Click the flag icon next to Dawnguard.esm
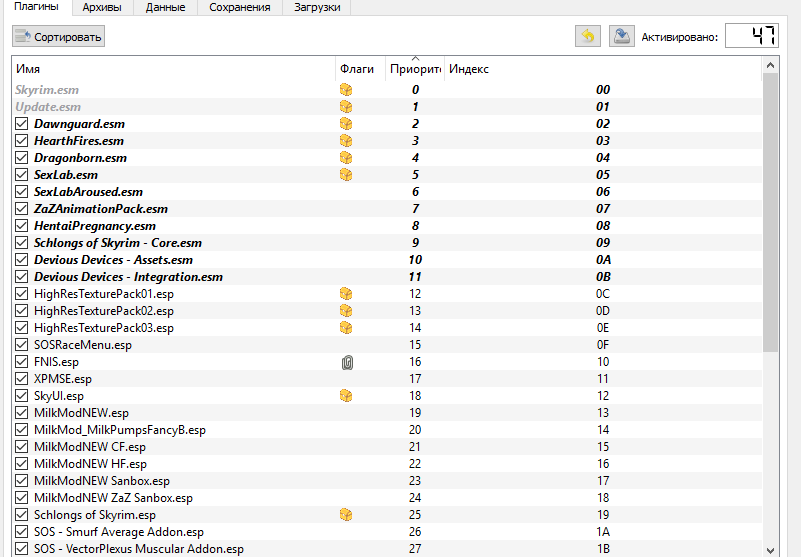Screen dimensions: 801x557 tap(346, 124)
